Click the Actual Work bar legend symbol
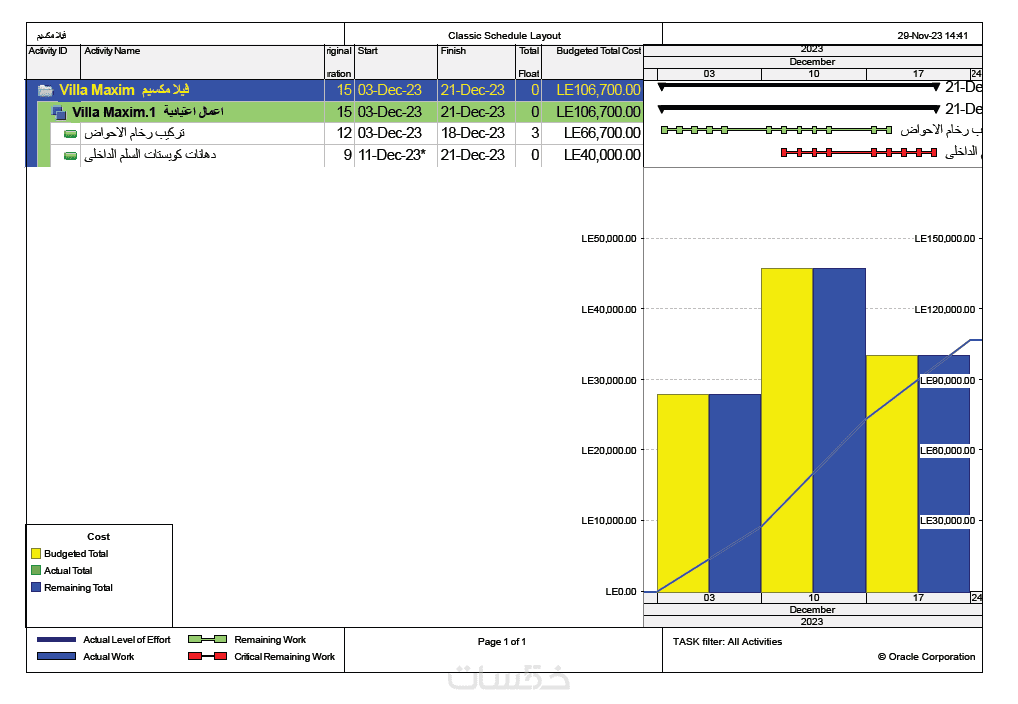This screenshot has height=704, width=1018. (56, 656)
